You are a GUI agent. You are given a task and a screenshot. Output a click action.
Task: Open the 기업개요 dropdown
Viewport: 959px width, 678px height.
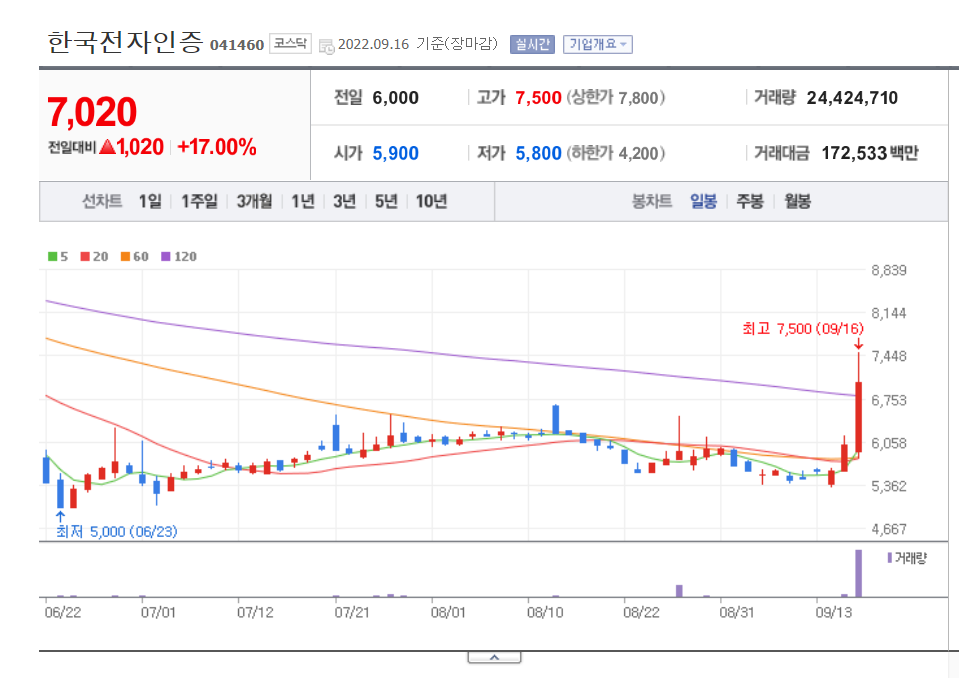(598, 45)
